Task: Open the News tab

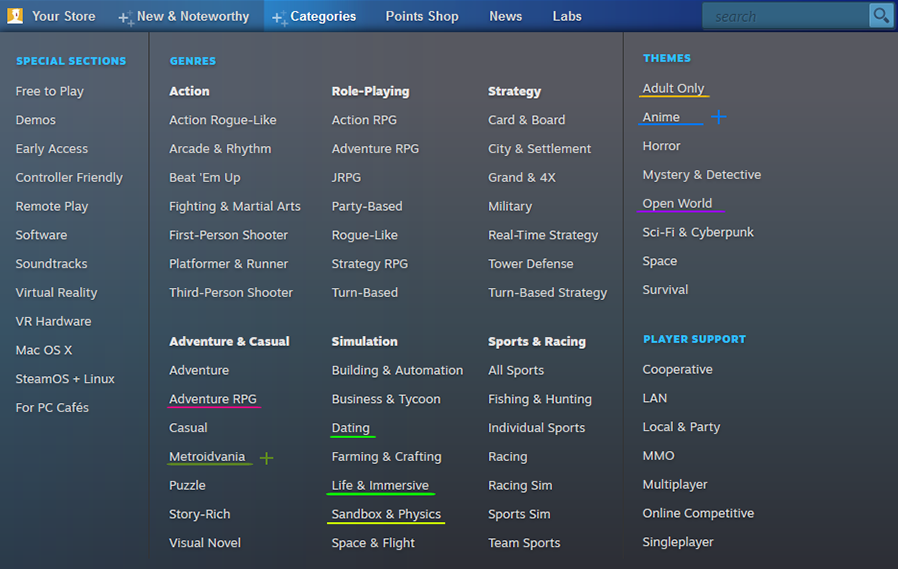Action: (505, 16)
